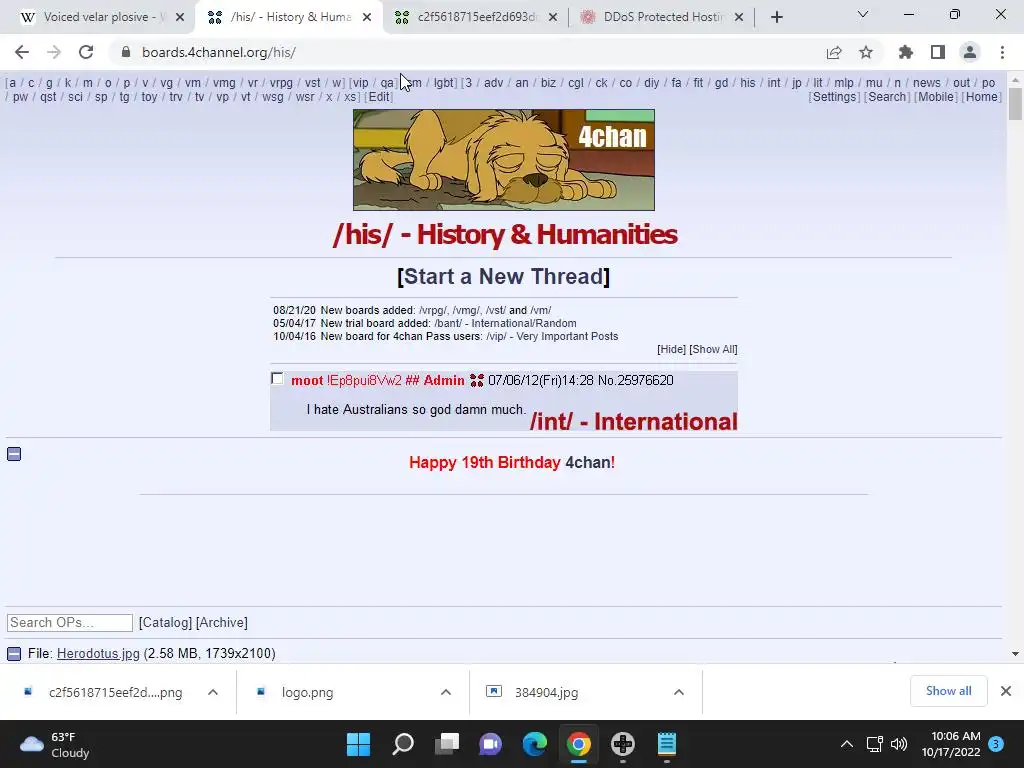Go back using the browser back arrow
The height and width of the screenshot is (768, 1024).
click(x=22, y=52)
